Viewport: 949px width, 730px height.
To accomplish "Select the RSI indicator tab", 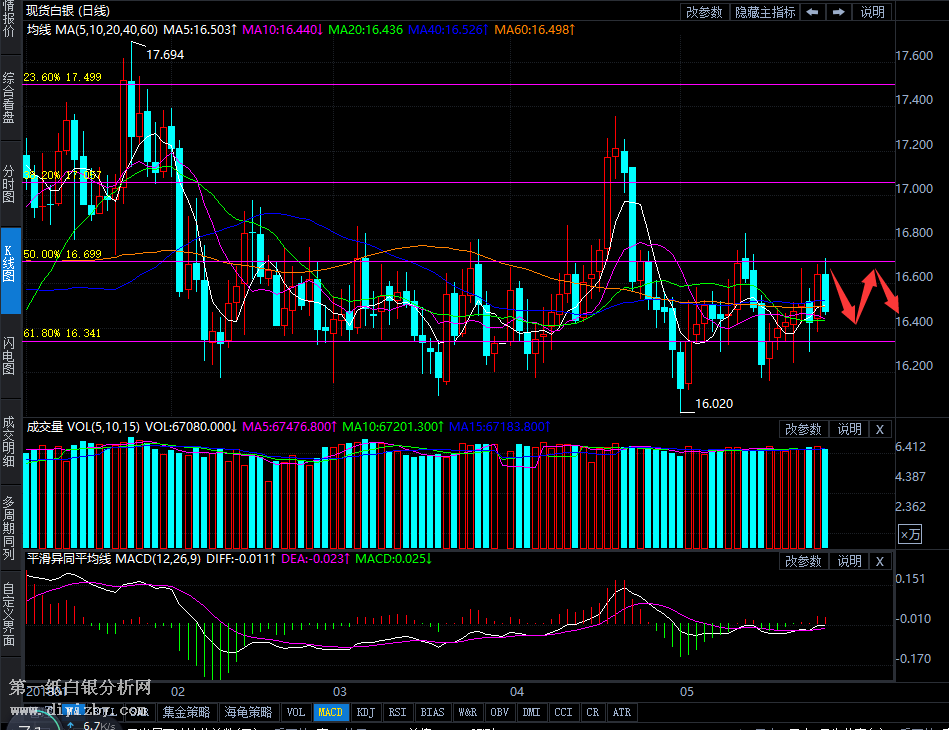I will (397, 713).
